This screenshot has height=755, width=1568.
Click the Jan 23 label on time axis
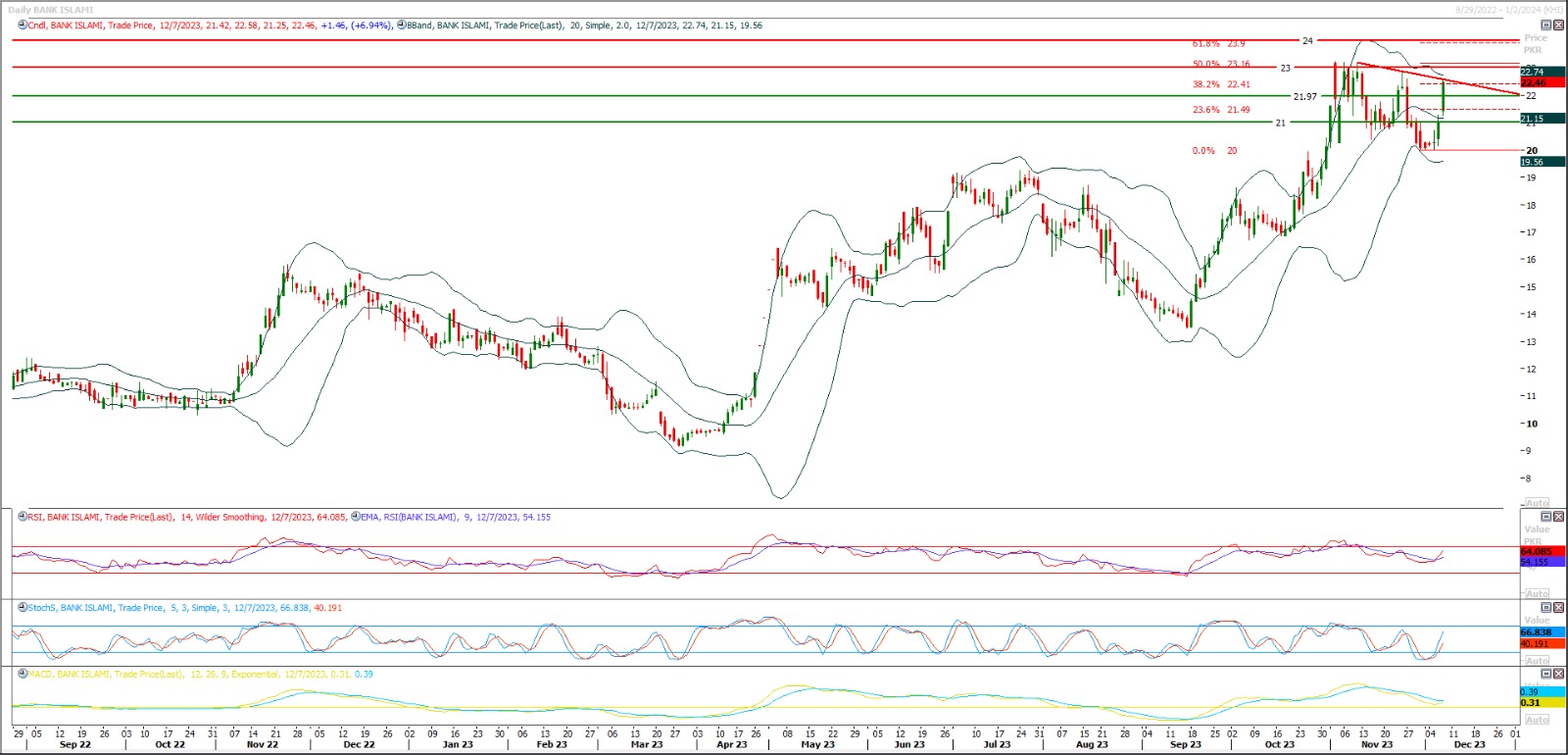pyautogui.click(x=458, y=744)
